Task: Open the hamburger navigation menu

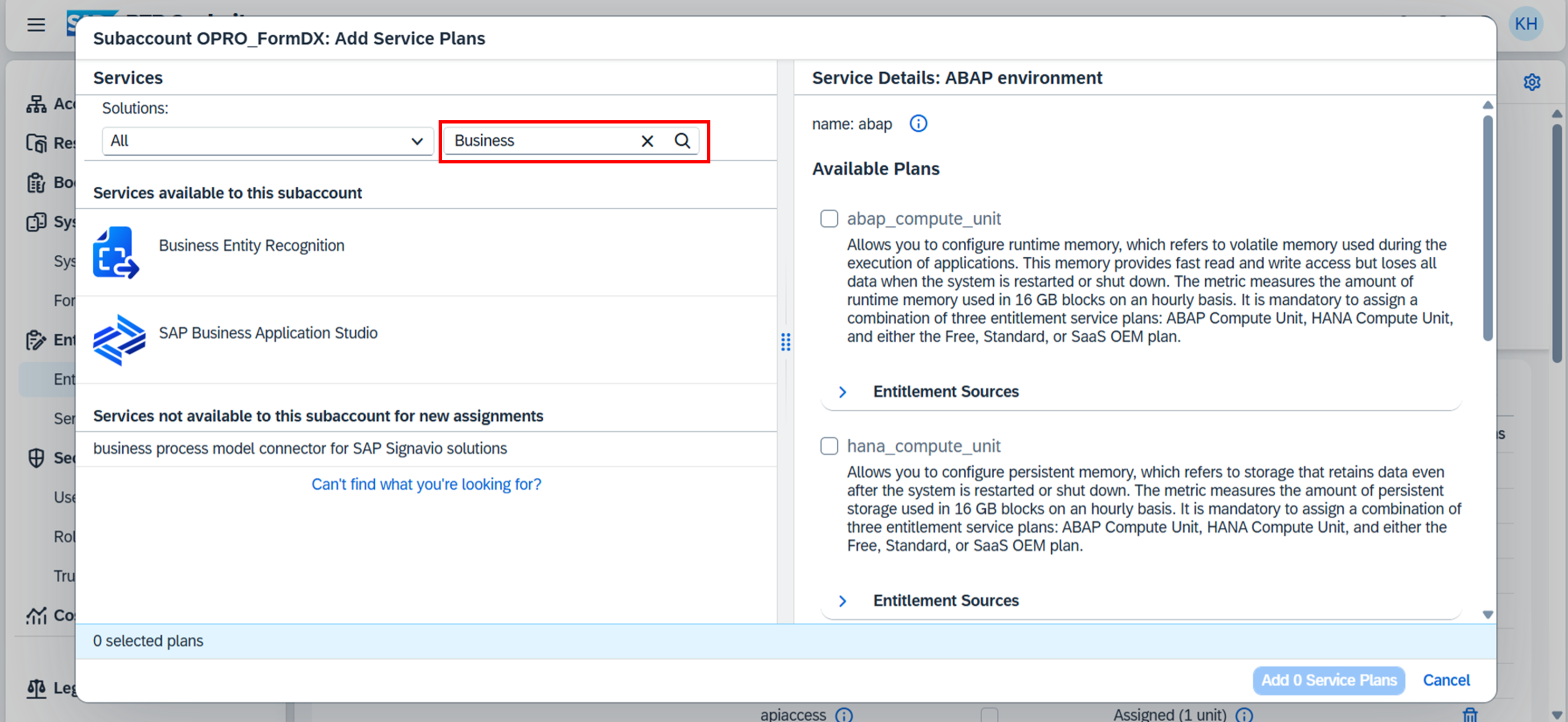Action: (x=36, y=24)
